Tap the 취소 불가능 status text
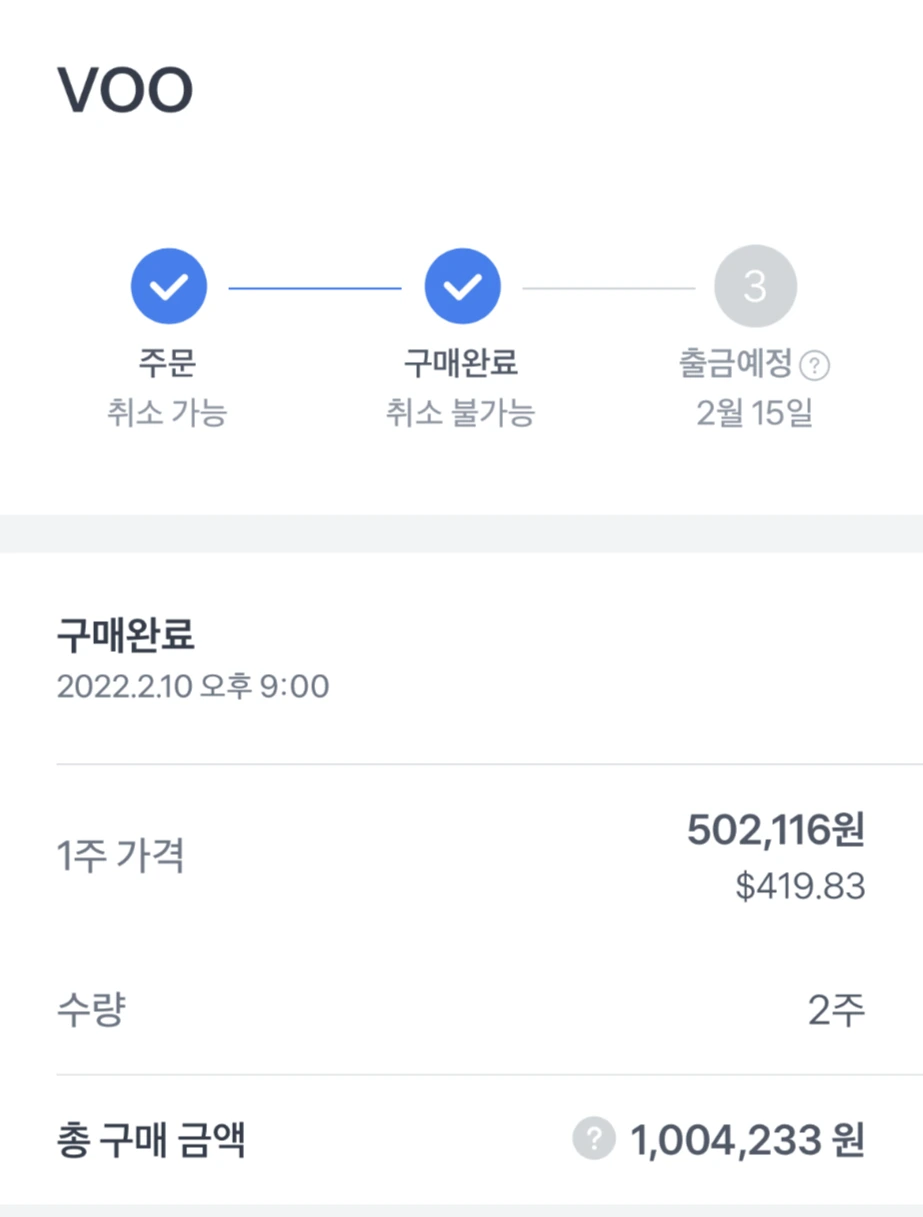Viewport: 923px width, 1217px height. point(461,413)
